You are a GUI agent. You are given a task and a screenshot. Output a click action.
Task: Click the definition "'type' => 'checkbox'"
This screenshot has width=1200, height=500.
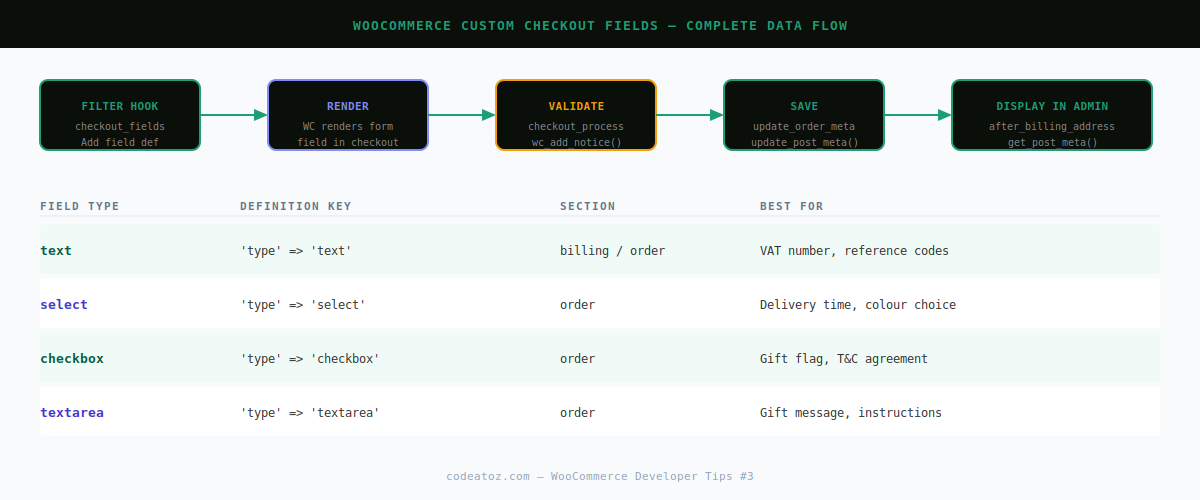[310, 358]
